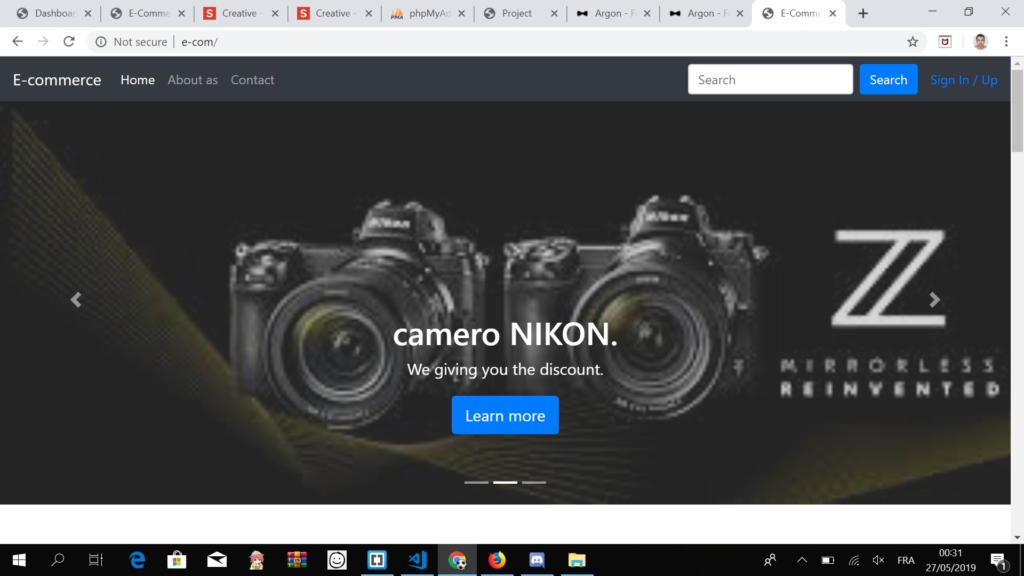Bookmark this page with the star
Image resolution: width=1024 pixels, height=576 pixels.
click(x=912, y=42)
